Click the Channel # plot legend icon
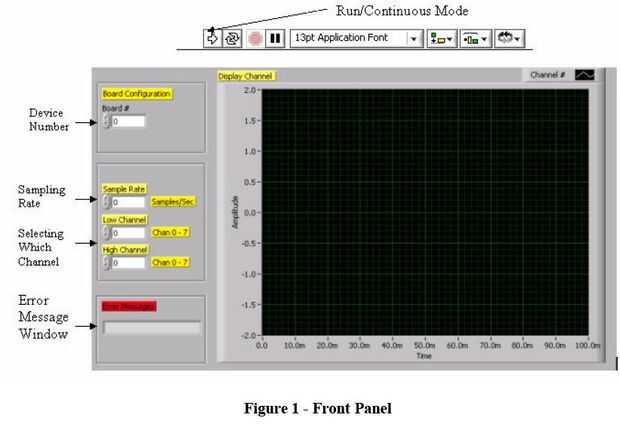The height and width of the screenshot is (424, 620). (x=584, y=75)
